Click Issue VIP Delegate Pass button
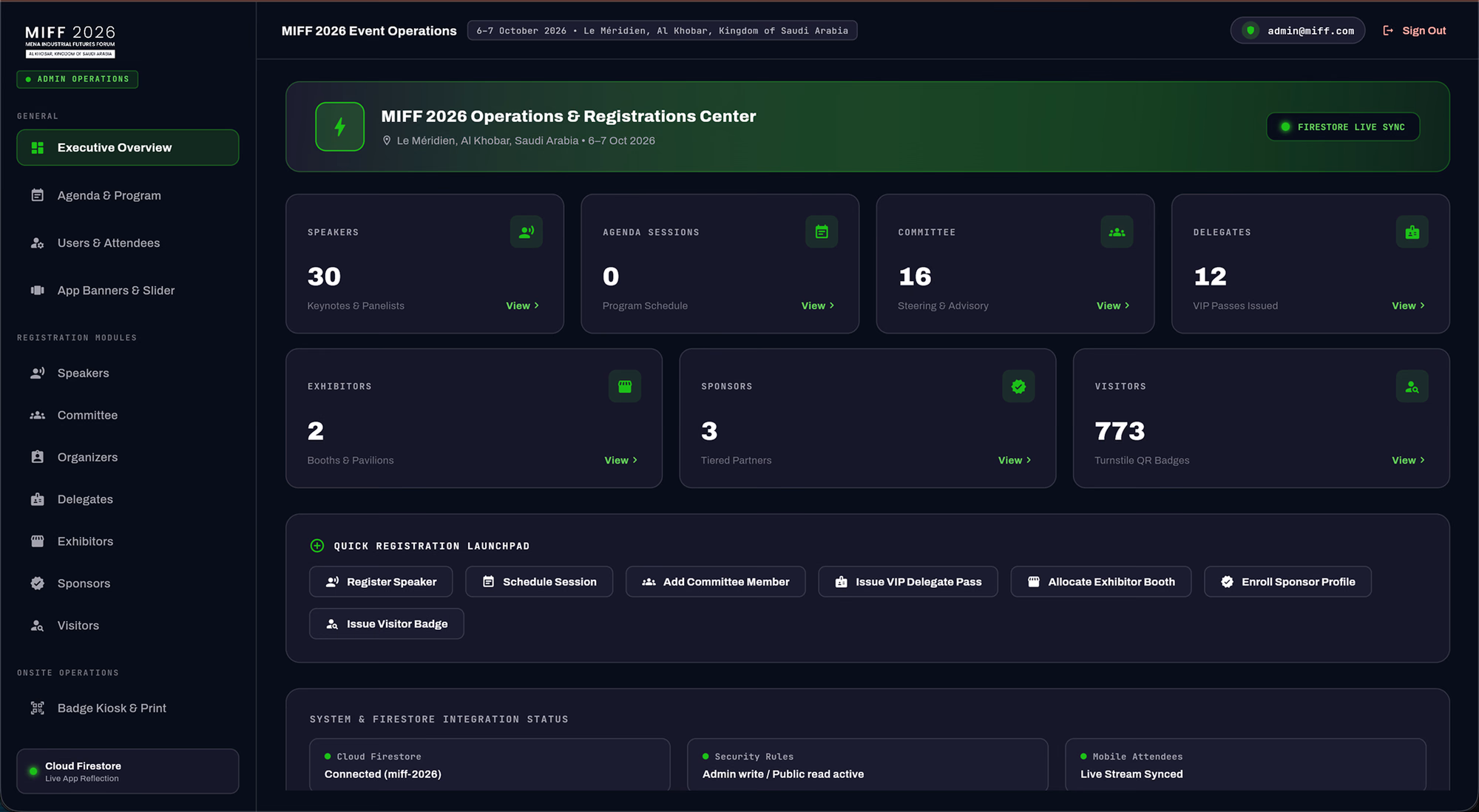Screen dimensions: 1479x812 coord(908,582)
